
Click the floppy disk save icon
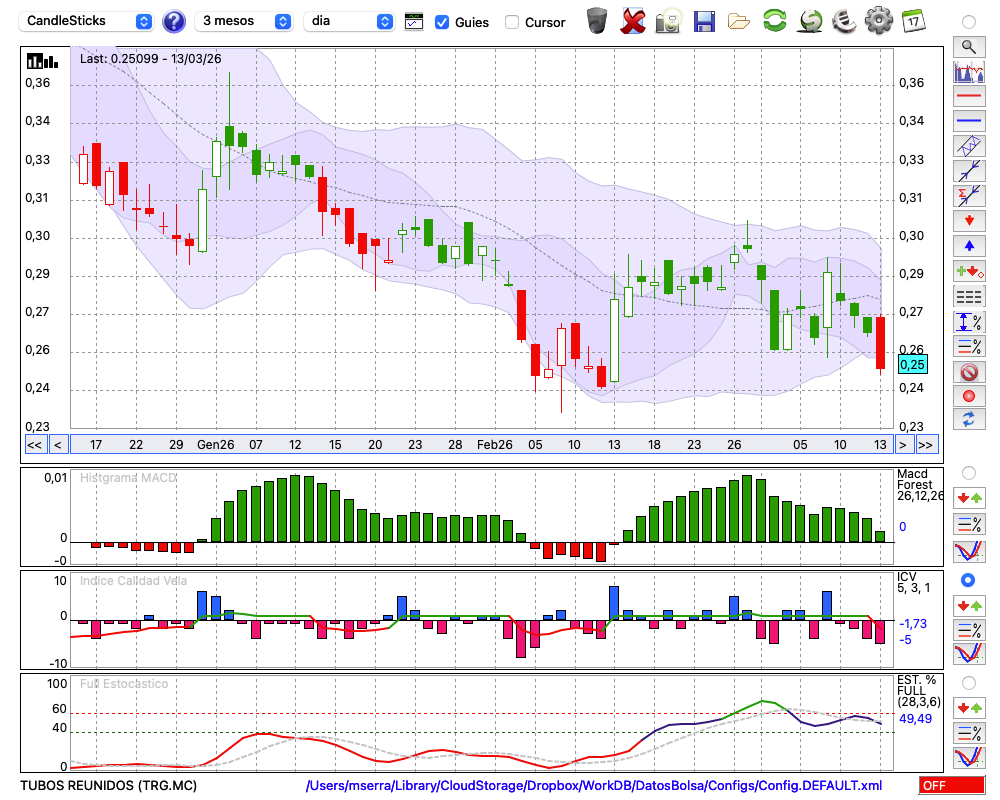[704, 21]
